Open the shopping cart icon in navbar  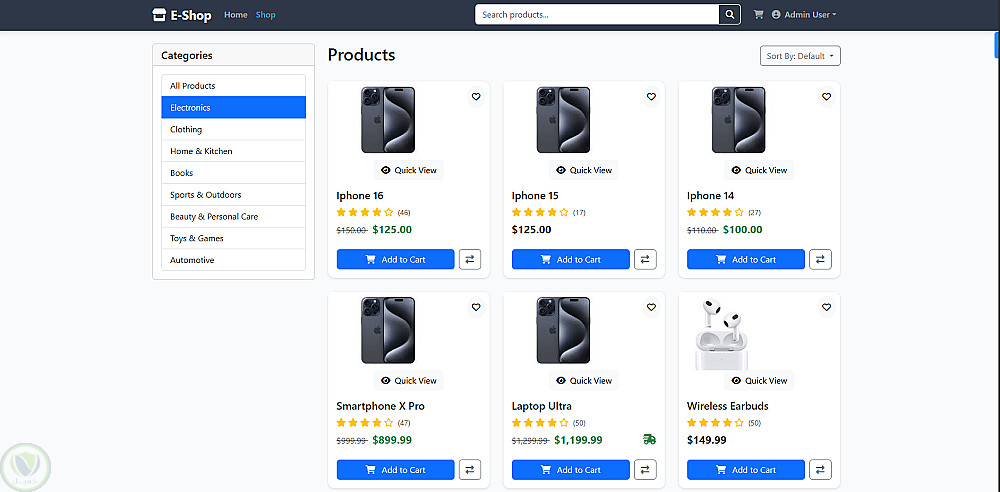coord(758,15)
